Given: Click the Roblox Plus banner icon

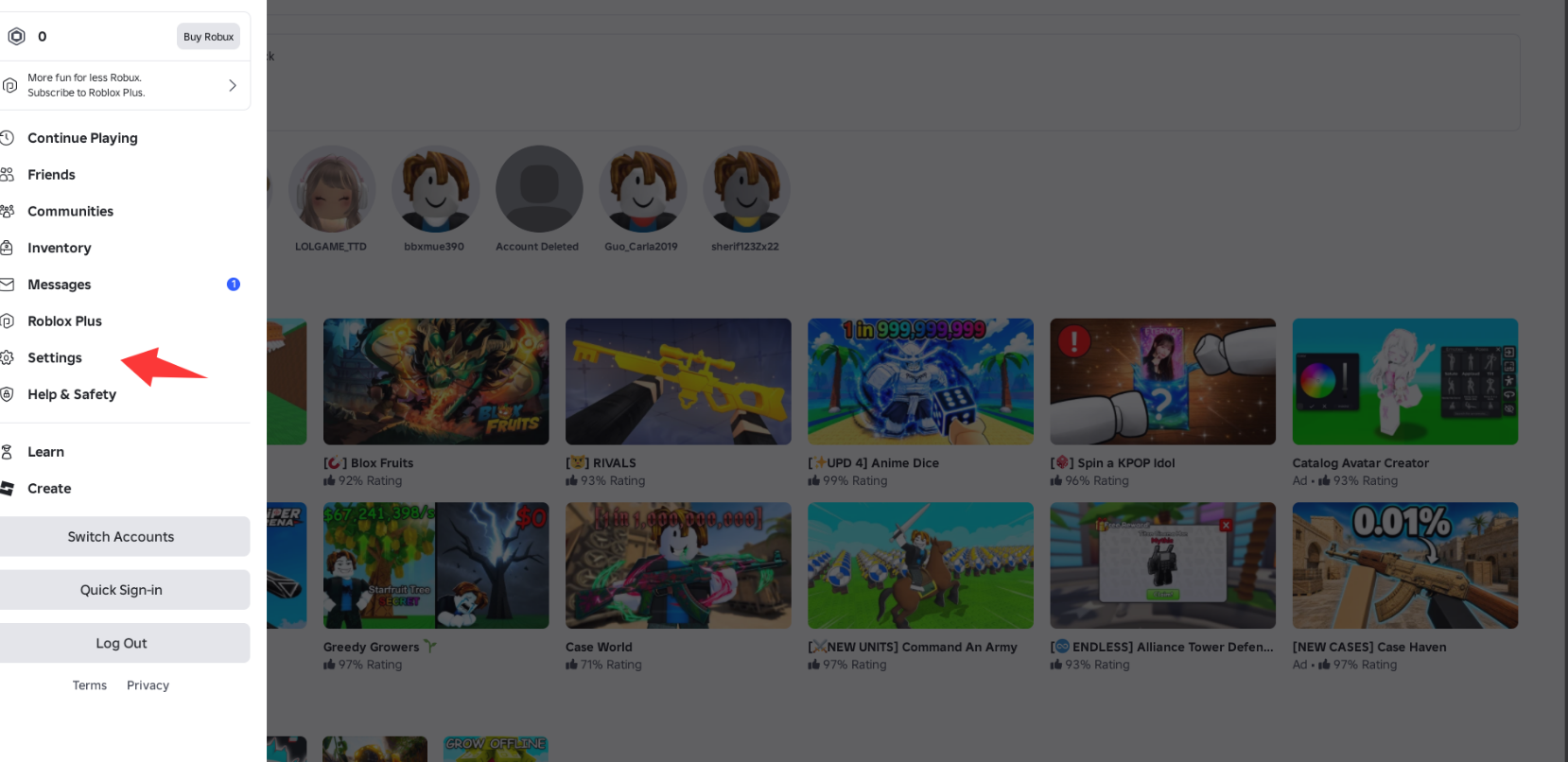Looking at the screenshot, I should (x=10, y=85).
